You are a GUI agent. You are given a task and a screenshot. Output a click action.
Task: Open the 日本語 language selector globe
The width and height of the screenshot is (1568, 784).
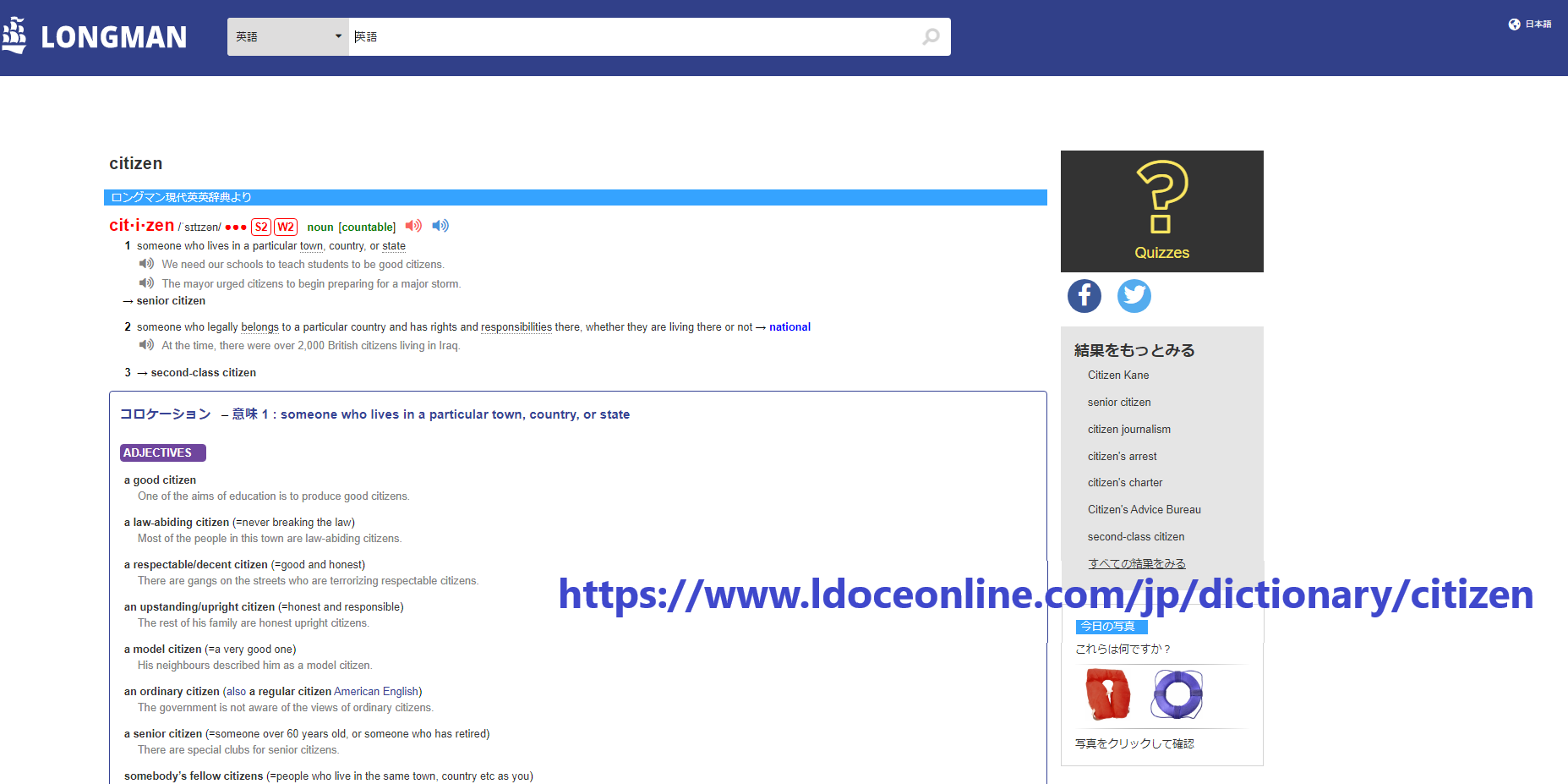(1514, 25)
